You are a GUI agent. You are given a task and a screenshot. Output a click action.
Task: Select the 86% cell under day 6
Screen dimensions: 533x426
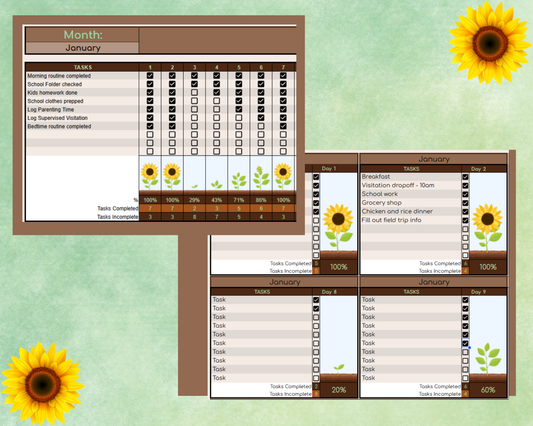click(261, 200)
